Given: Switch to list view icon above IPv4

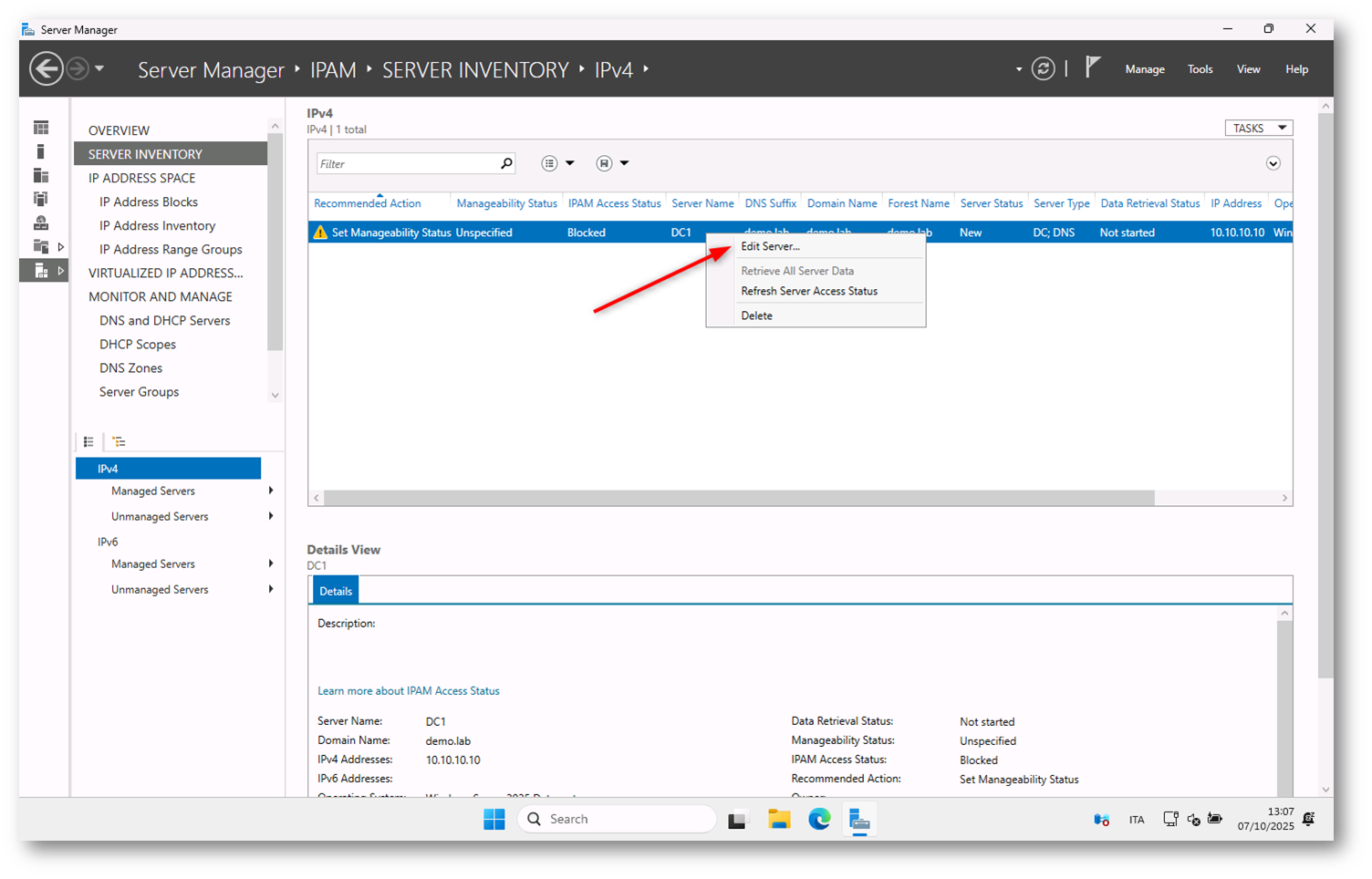Looking at the screenshot, I should coord(88,442).
